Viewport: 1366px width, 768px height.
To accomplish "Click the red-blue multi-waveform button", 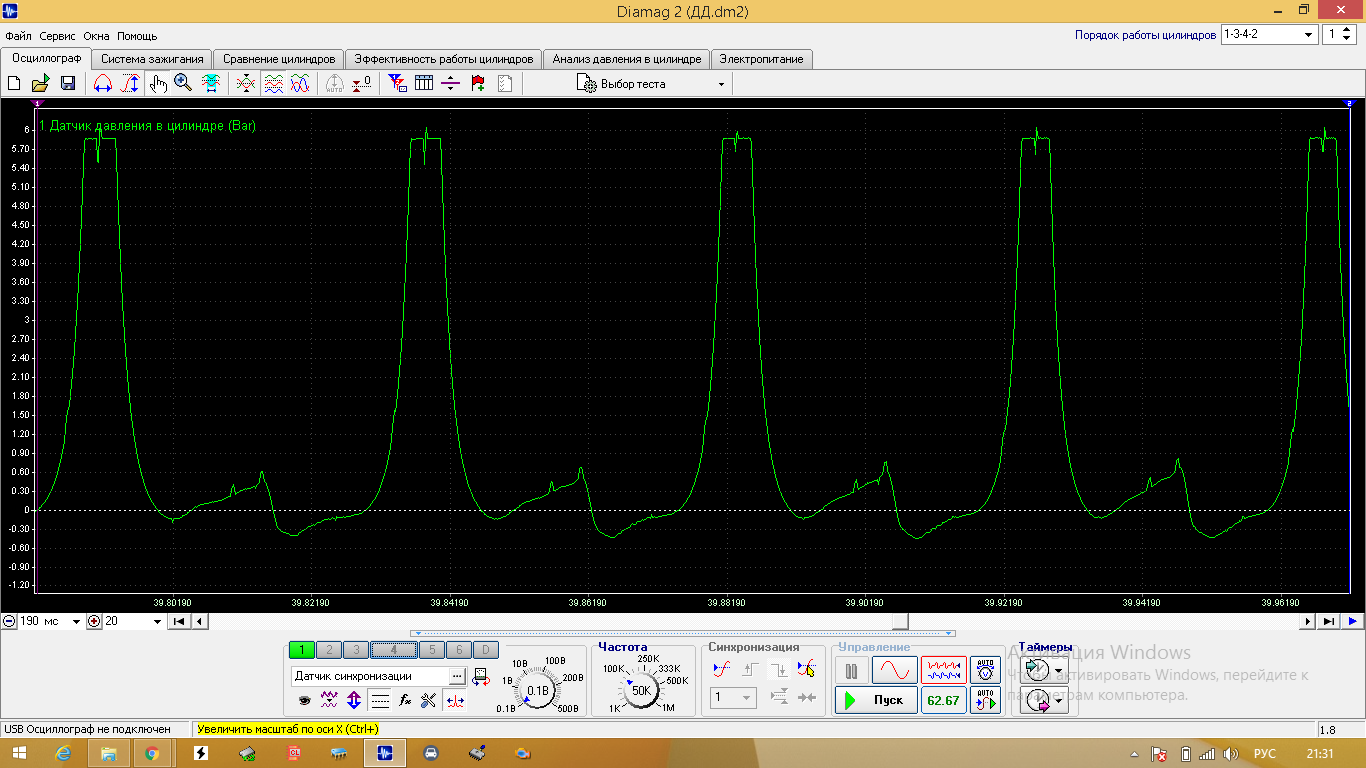I will click(x=944, y=671).
